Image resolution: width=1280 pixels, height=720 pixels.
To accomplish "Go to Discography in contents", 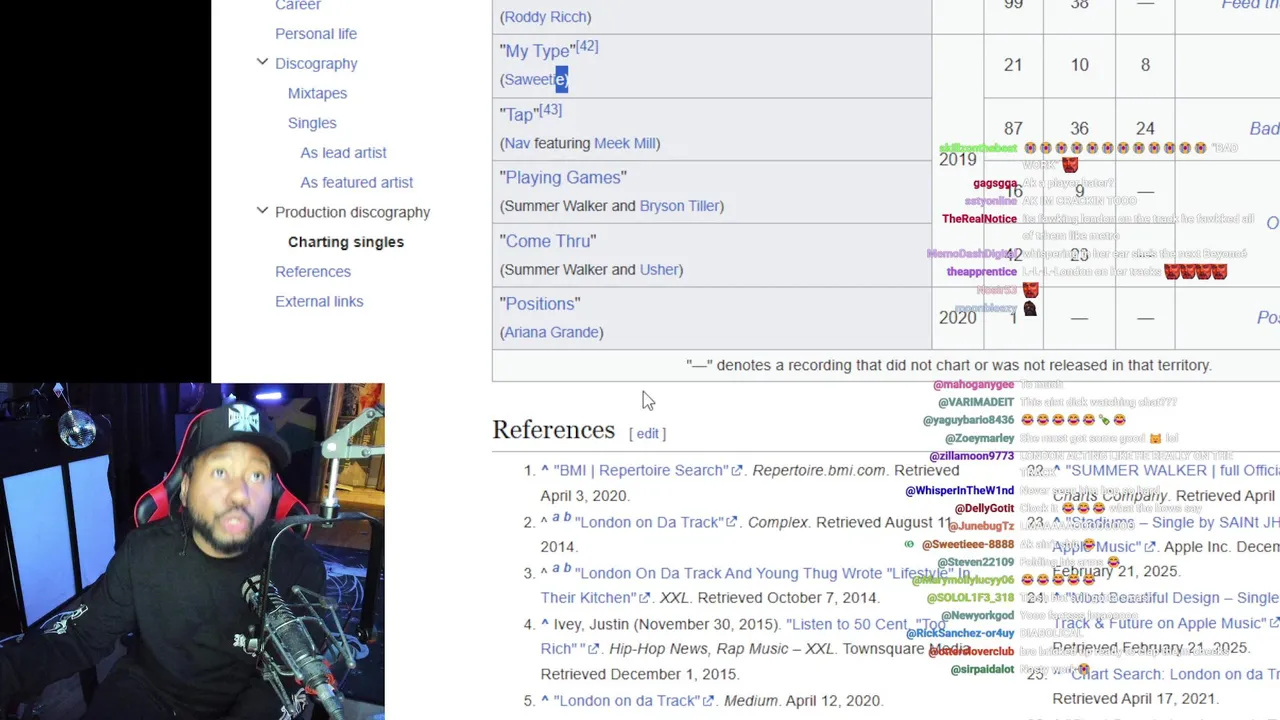I will [x=316, y=63].
